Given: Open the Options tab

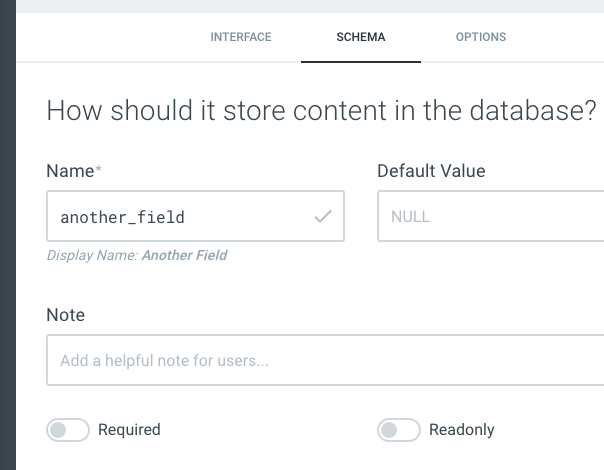Looking at the screenshot, I should [481, 37].
